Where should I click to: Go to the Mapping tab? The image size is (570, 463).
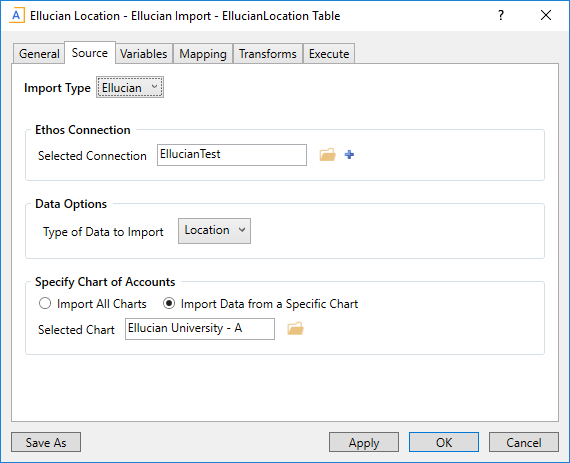(x=203, y=54)
